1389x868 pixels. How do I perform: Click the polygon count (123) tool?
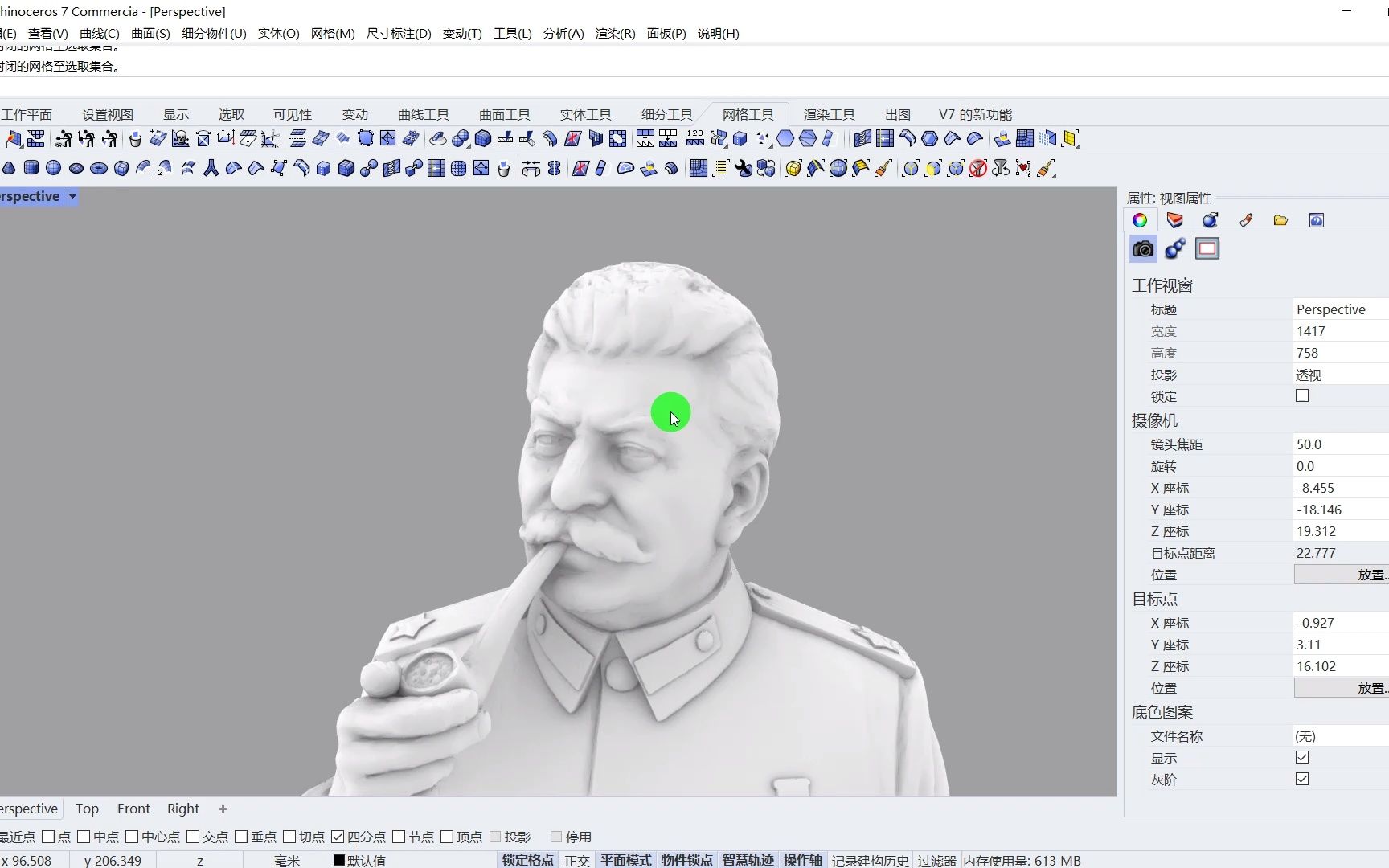coord(696,138)
